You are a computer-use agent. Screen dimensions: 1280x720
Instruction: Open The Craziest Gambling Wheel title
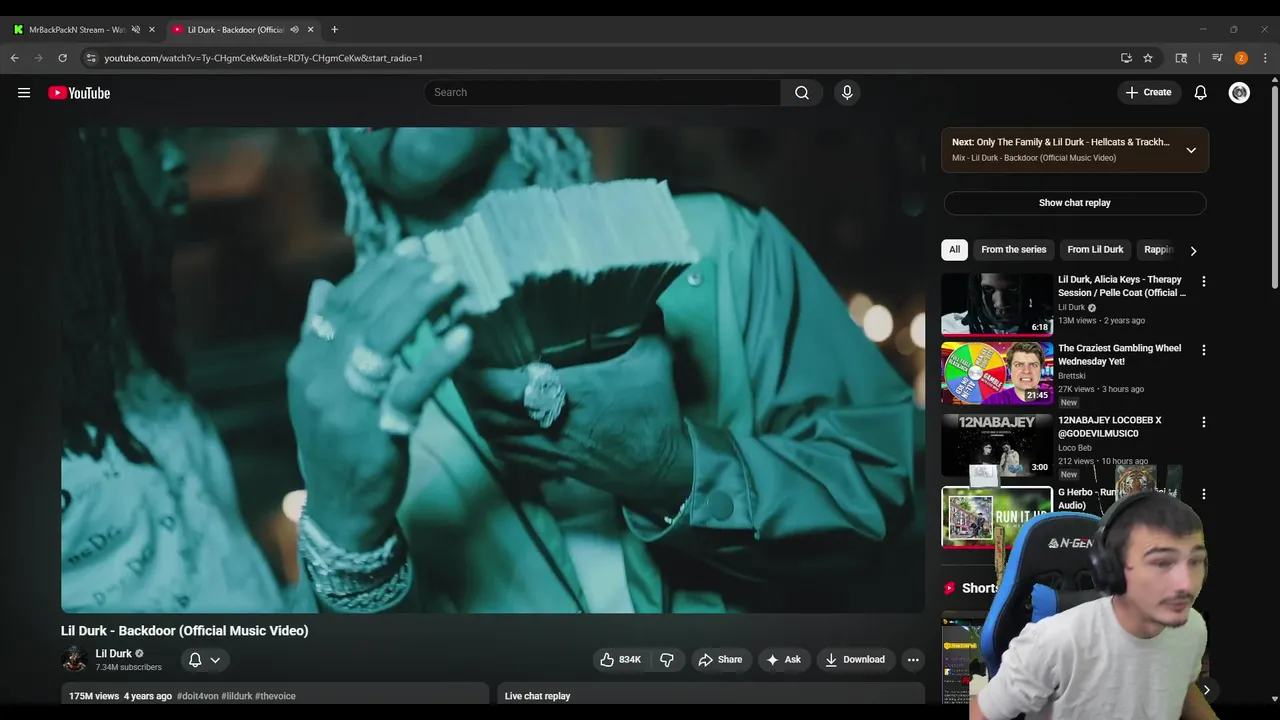(1120, 355)
